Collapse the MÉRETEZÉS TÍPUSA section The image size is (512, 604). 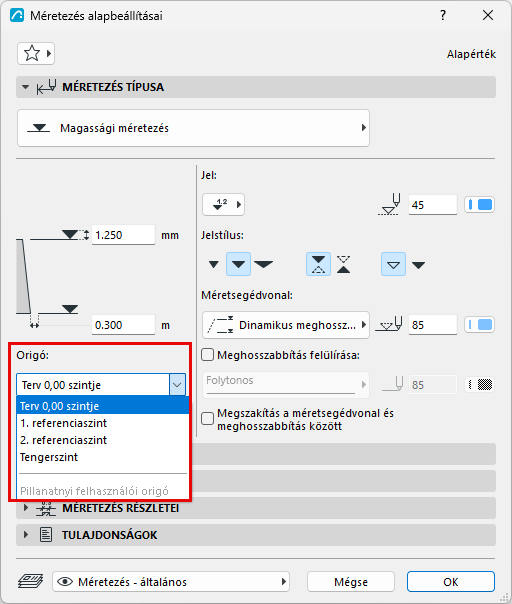click(25, 87)
